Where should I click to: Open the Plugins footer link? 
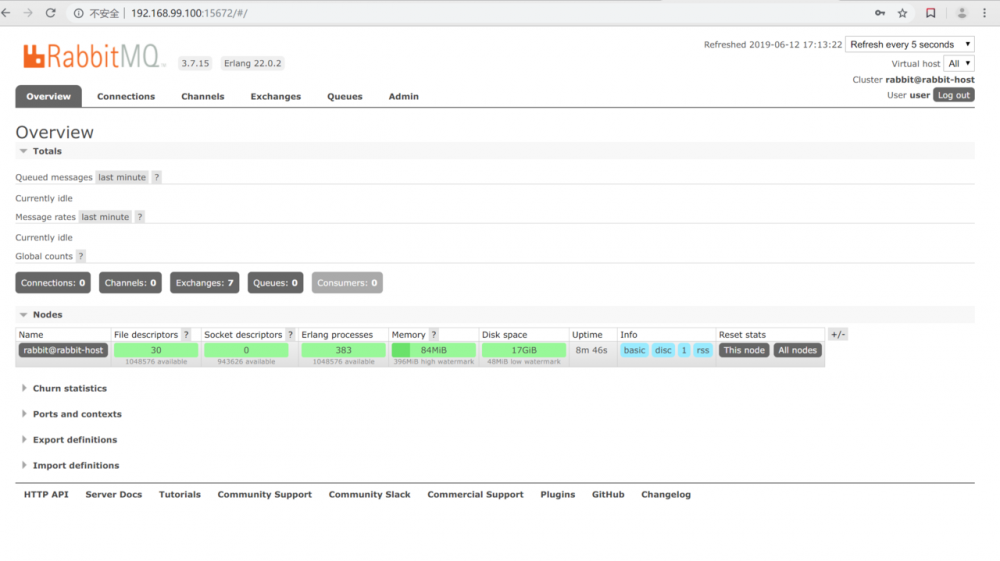pyautogui.click(x=557, y=495)
